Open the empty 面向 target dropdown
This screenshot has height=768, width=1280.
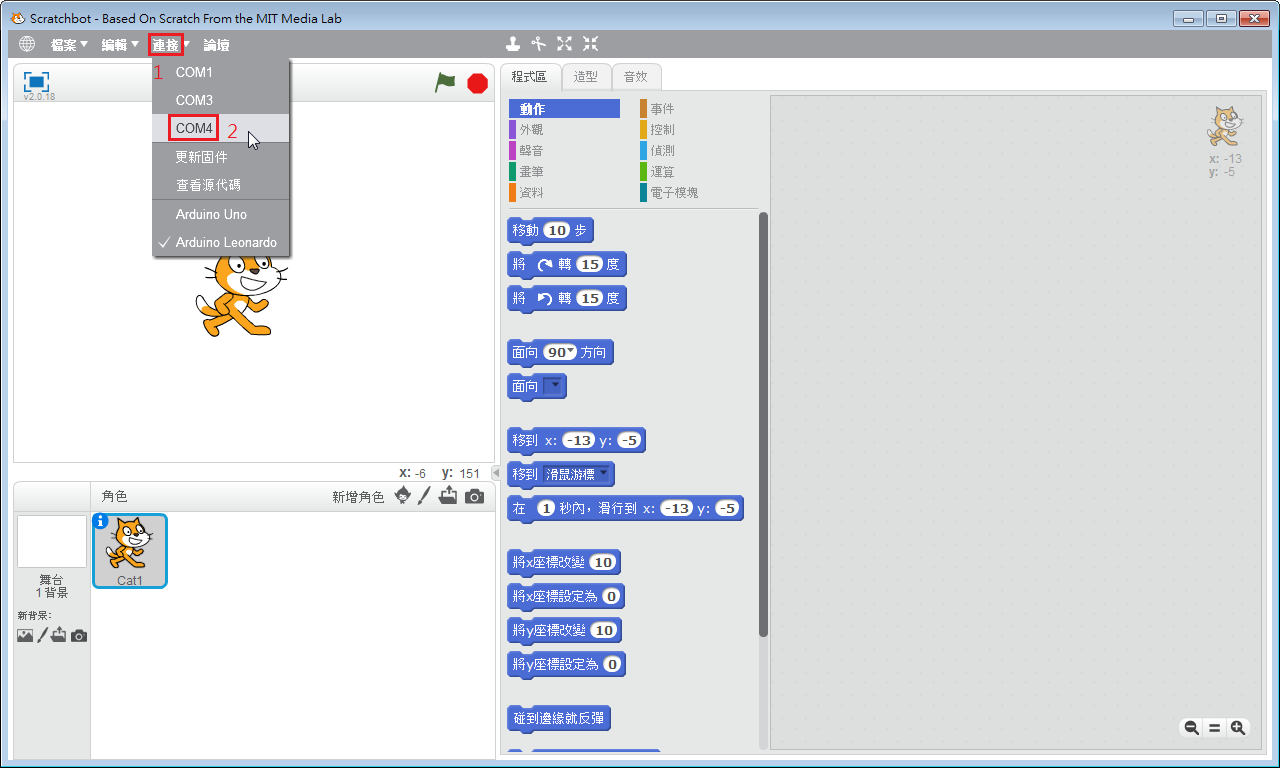pos(553,386)
